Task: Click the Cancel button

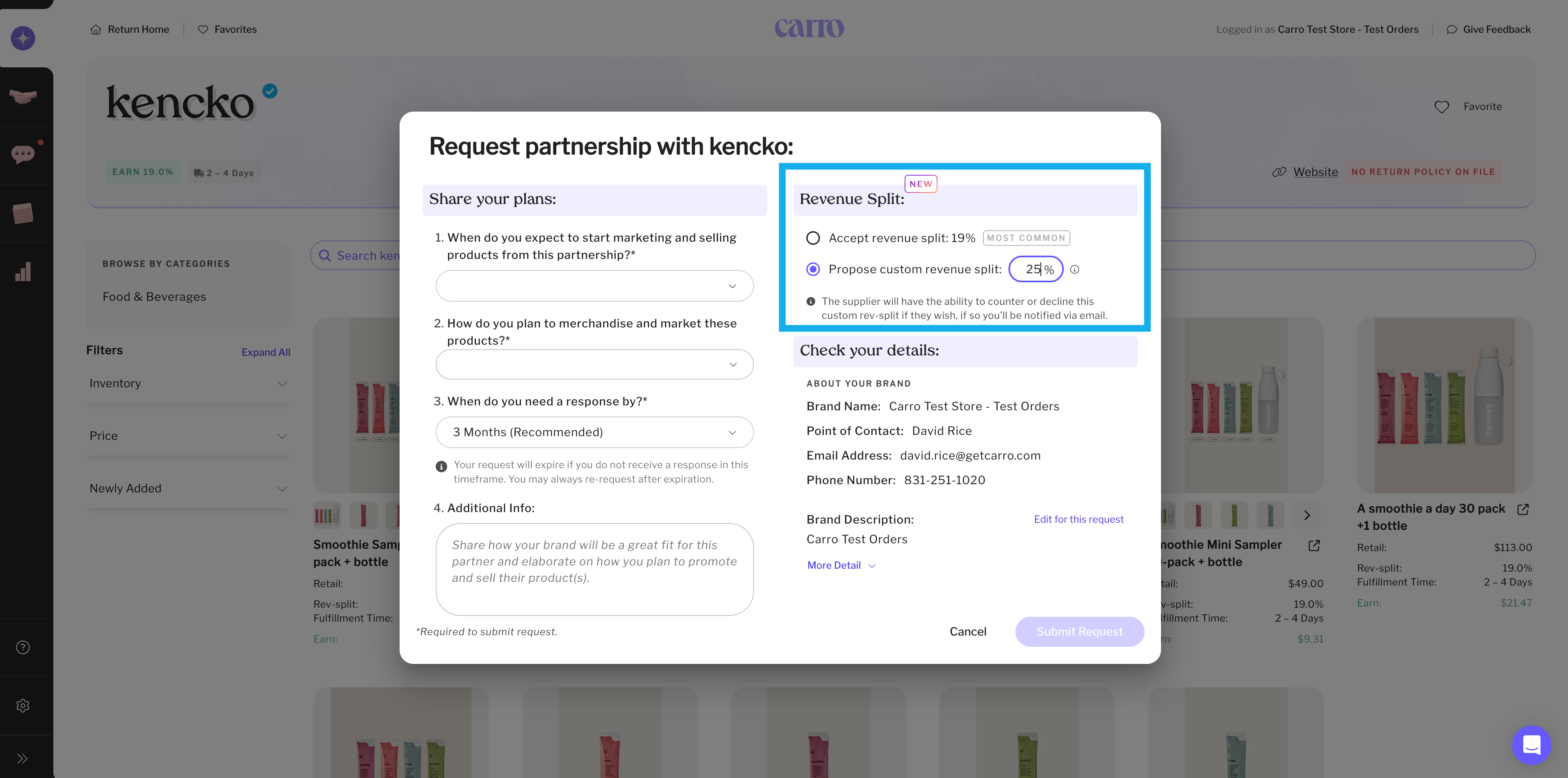Action: pyautogui.click(x=968, y=632)
